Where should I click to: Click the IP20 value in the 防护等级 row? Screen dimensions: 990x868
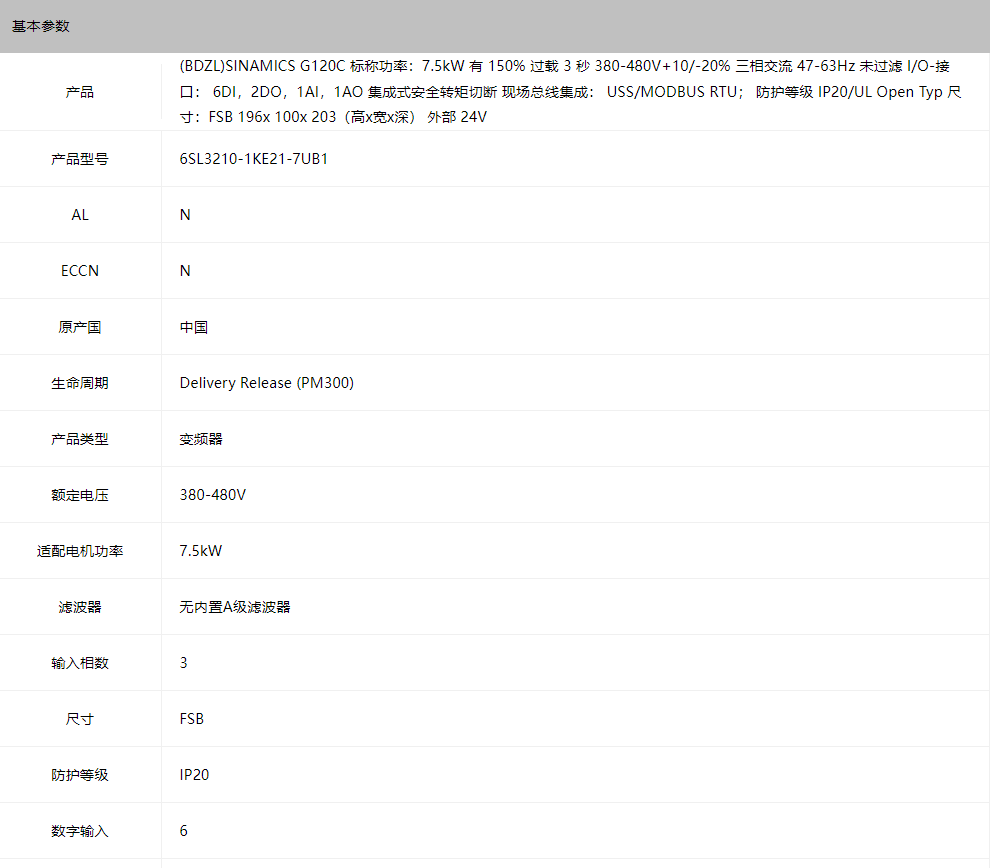[x=194, y=775]
